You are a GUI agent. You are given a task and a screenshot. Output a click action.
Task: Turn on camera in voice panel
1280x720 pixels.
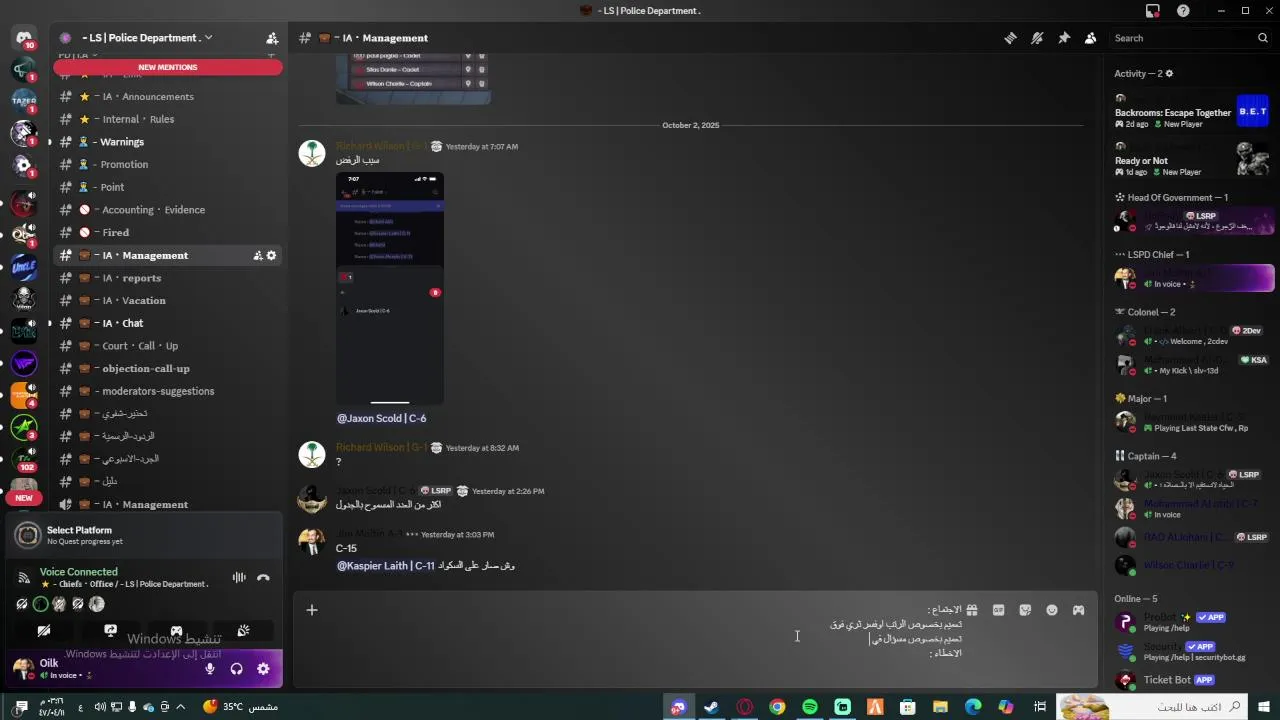[44, 631]
